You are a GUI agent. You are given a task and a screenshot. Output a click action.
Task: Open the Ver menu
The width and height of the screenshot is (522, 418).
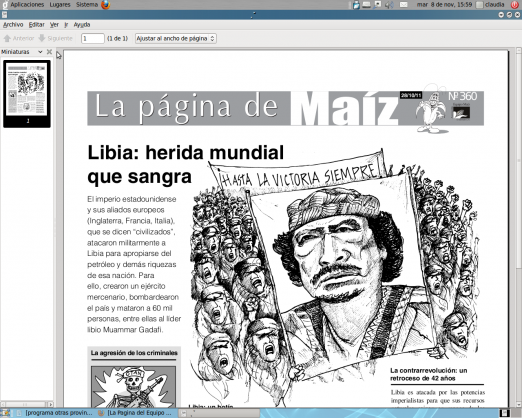54,25
